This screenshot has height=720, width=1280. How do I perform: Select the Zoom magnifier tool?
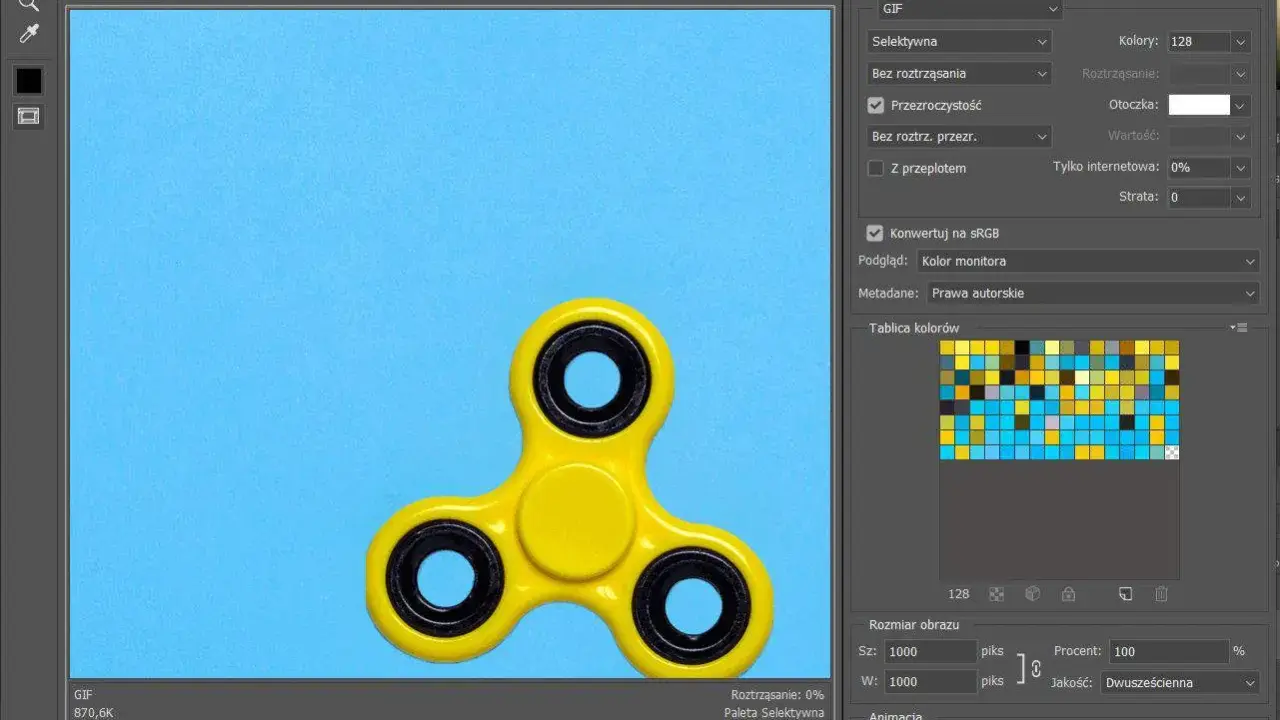point(29,5)
